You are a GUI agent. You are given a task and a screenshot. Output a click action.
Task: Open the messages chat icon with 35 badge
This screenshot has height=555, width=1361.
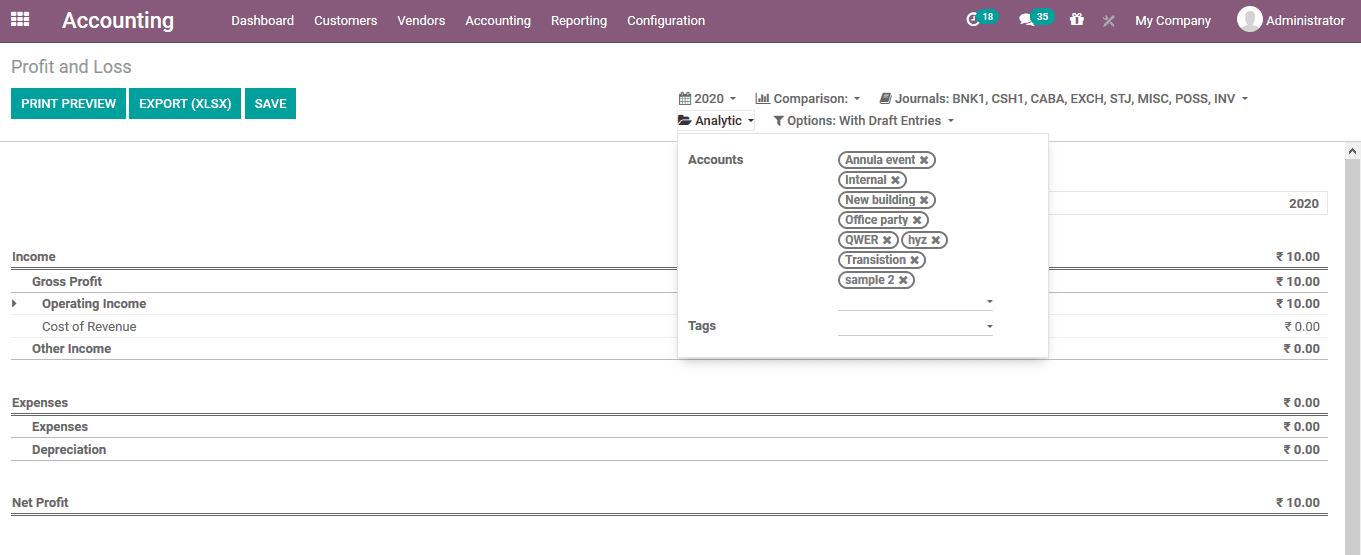[1026, 20]
